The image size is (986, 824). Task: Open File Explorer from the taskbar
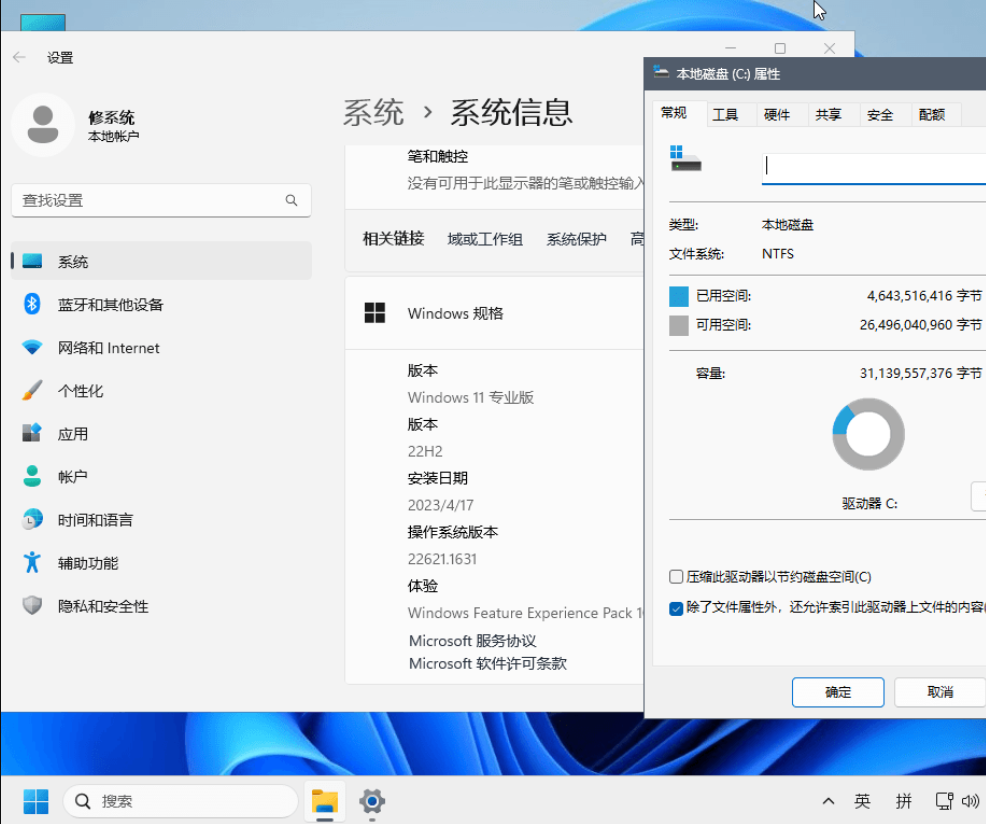tap(324, 801)
